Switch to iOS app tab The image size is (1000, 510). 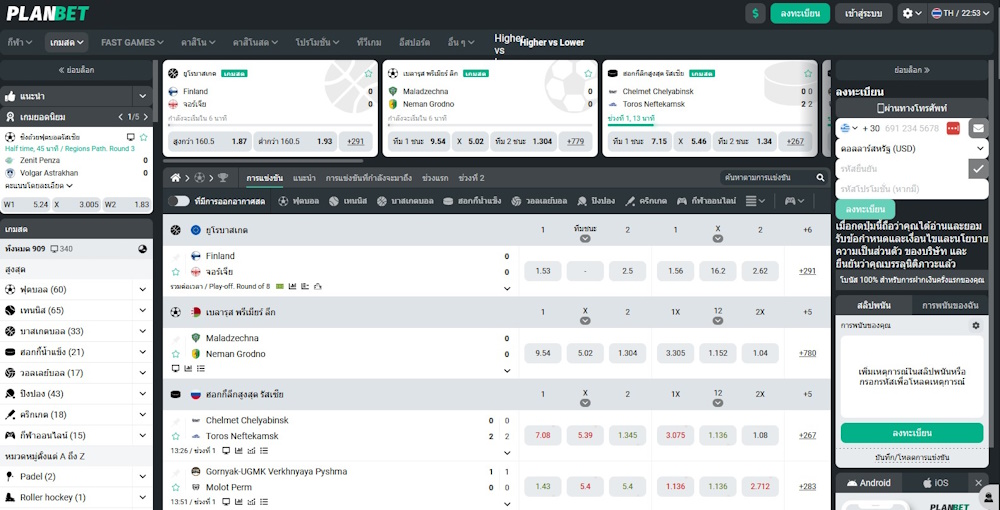(x=935, y=483)
